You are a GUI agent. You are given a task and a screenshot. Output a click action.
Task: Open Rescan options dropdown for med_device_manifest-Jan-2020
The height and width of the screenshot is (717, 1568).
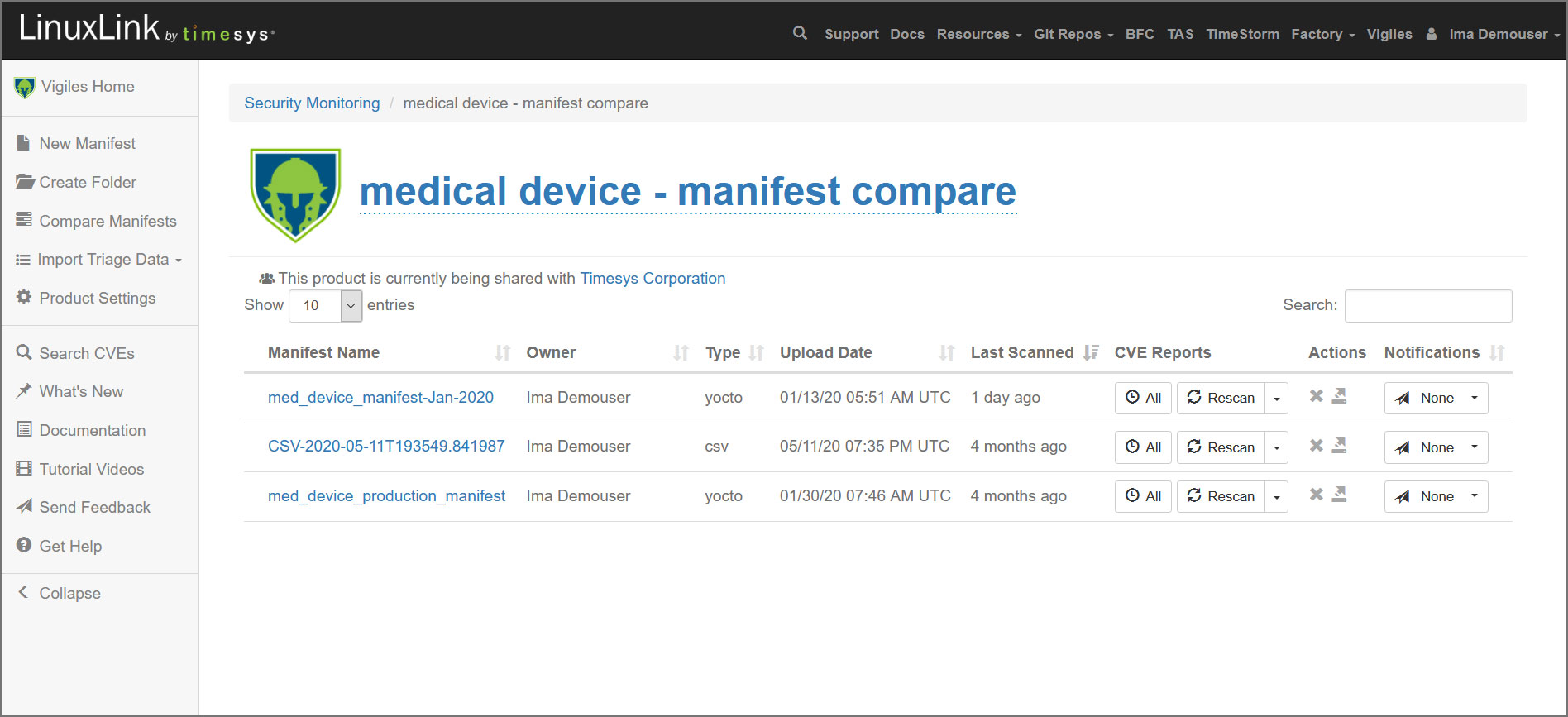1276,398
